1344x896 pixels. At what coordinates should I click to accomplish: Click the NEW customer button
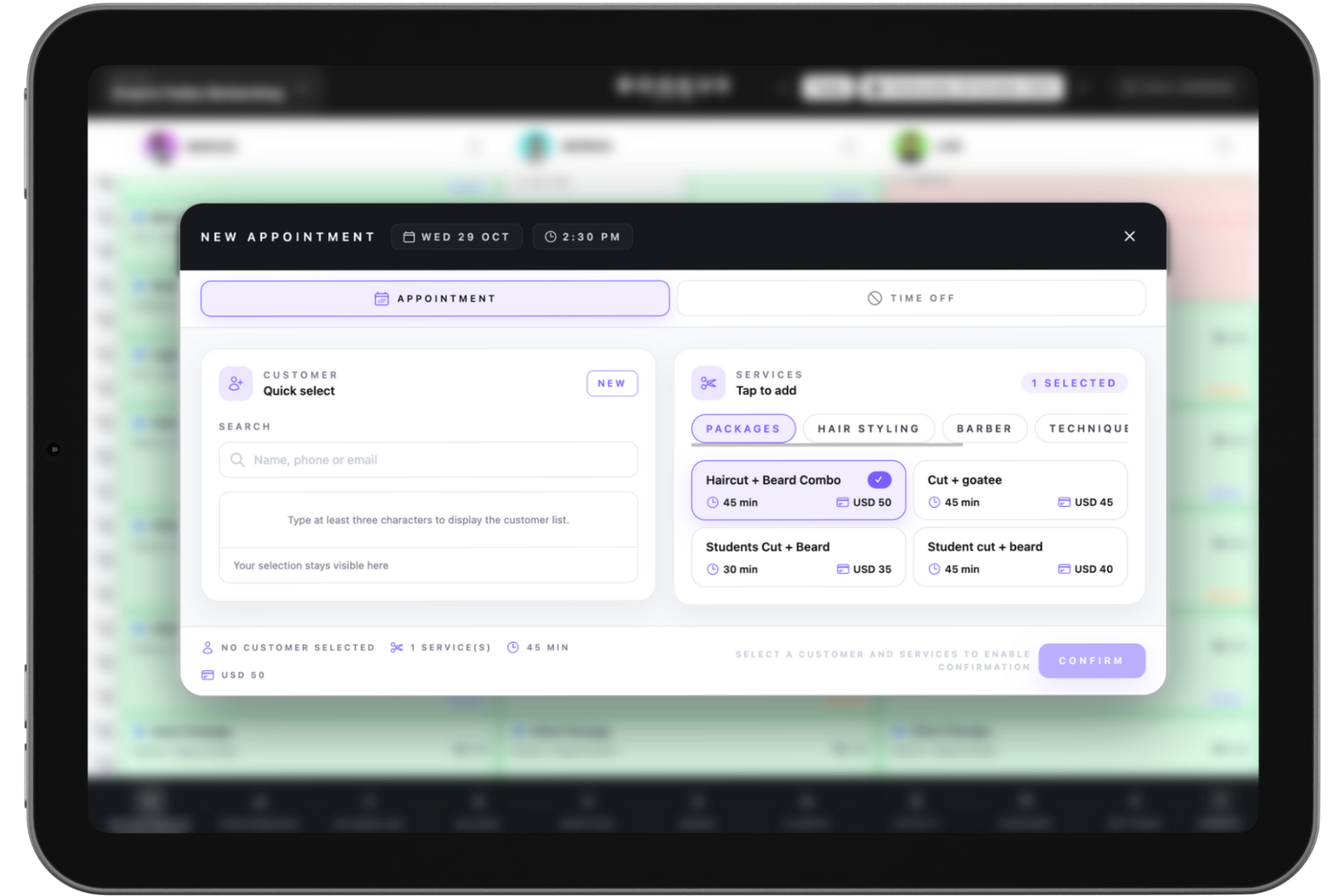(612, 383)
